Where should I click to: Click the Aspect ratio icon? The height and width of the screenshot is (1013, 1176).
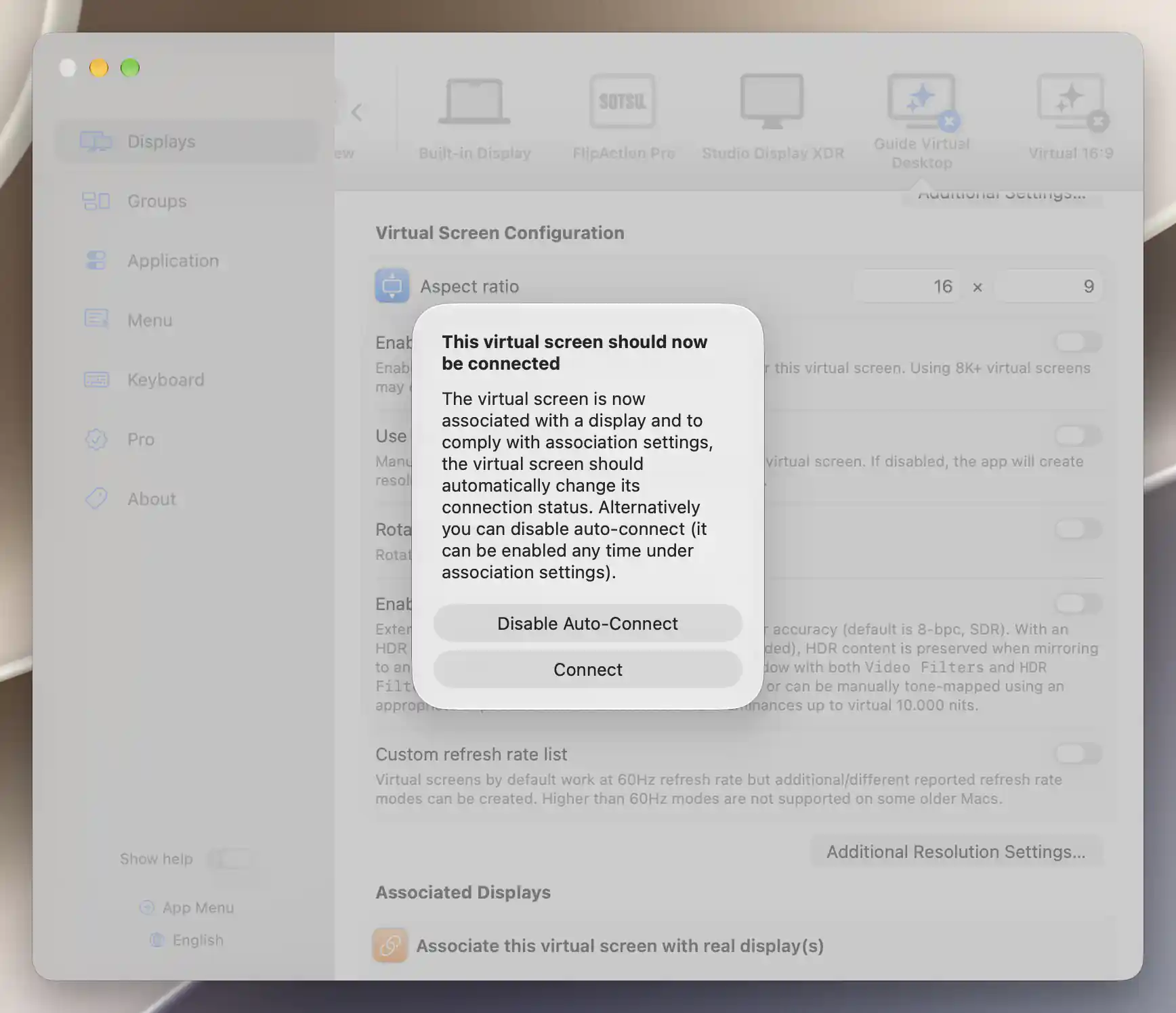392,286
